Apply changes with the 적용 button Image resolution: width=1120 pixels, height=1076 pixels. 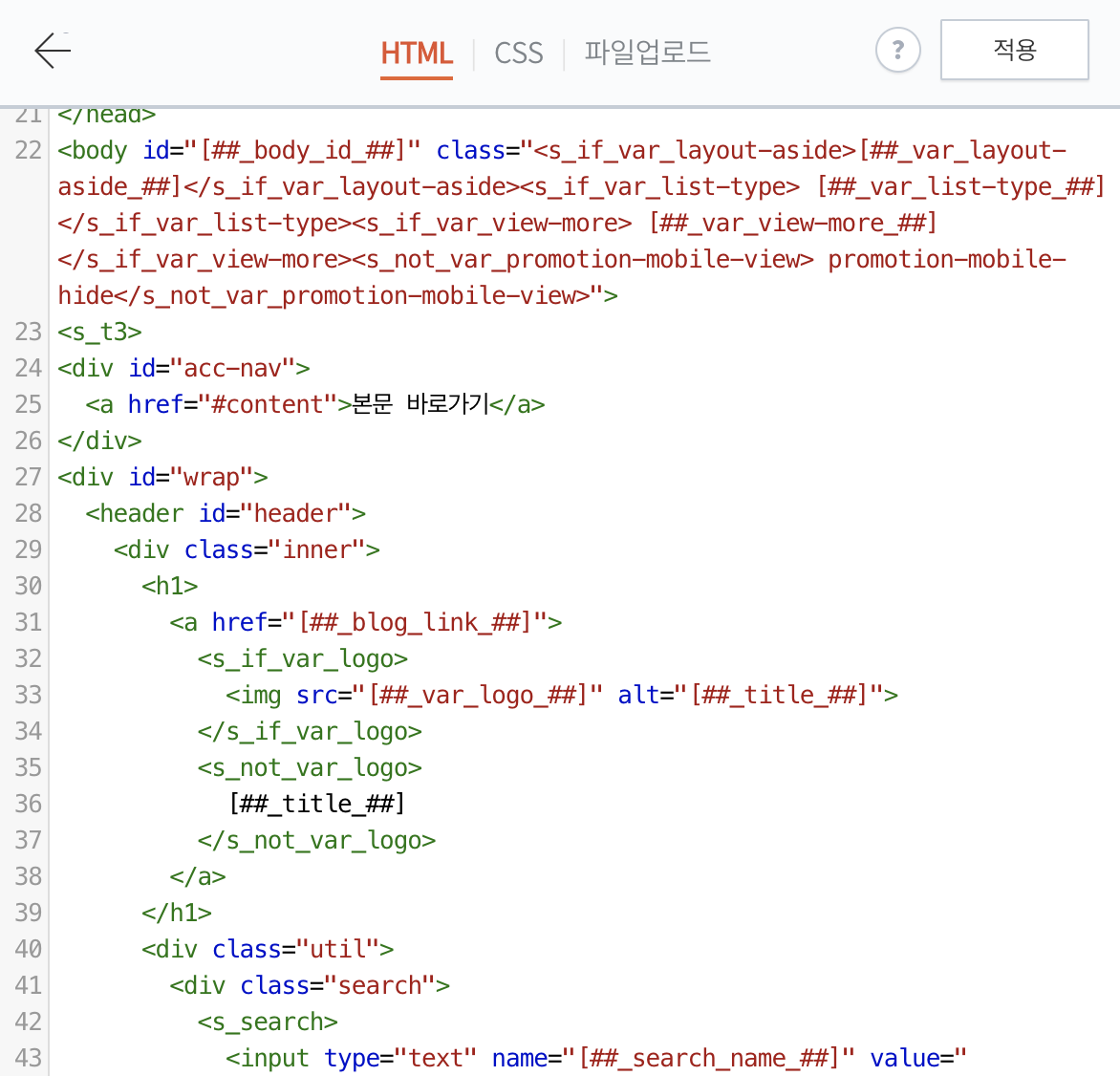click(x=1014, y=50)
